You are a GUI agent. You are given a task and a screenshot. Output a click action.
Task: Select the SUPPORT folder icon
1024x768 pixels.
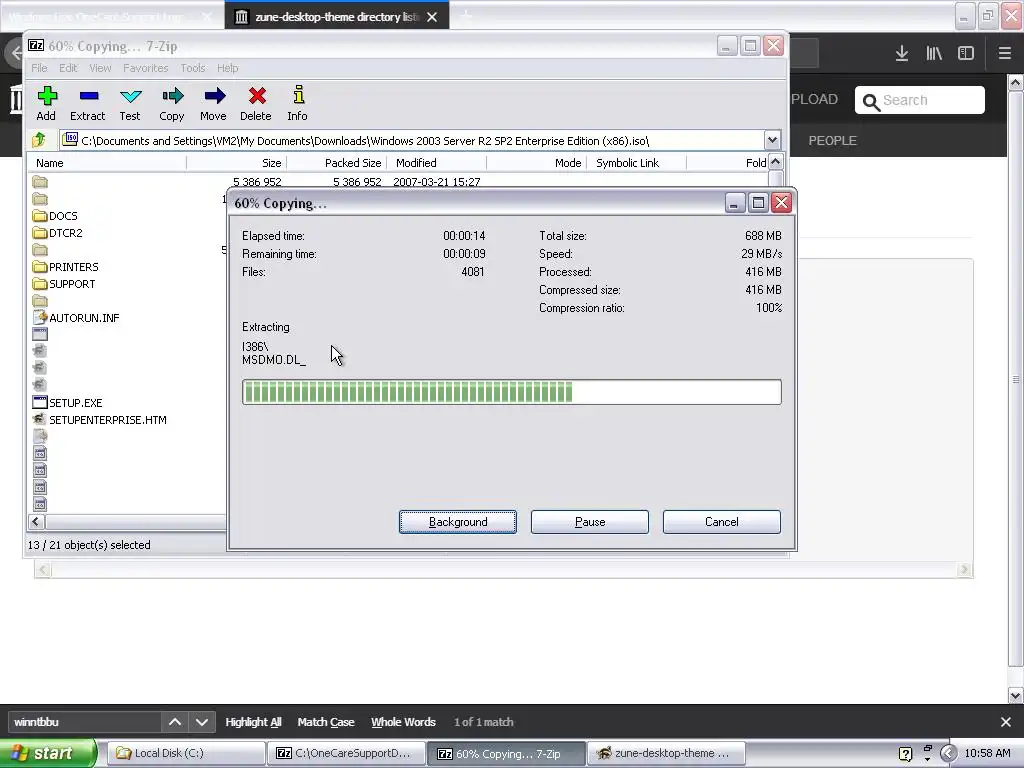click(40, 283)
